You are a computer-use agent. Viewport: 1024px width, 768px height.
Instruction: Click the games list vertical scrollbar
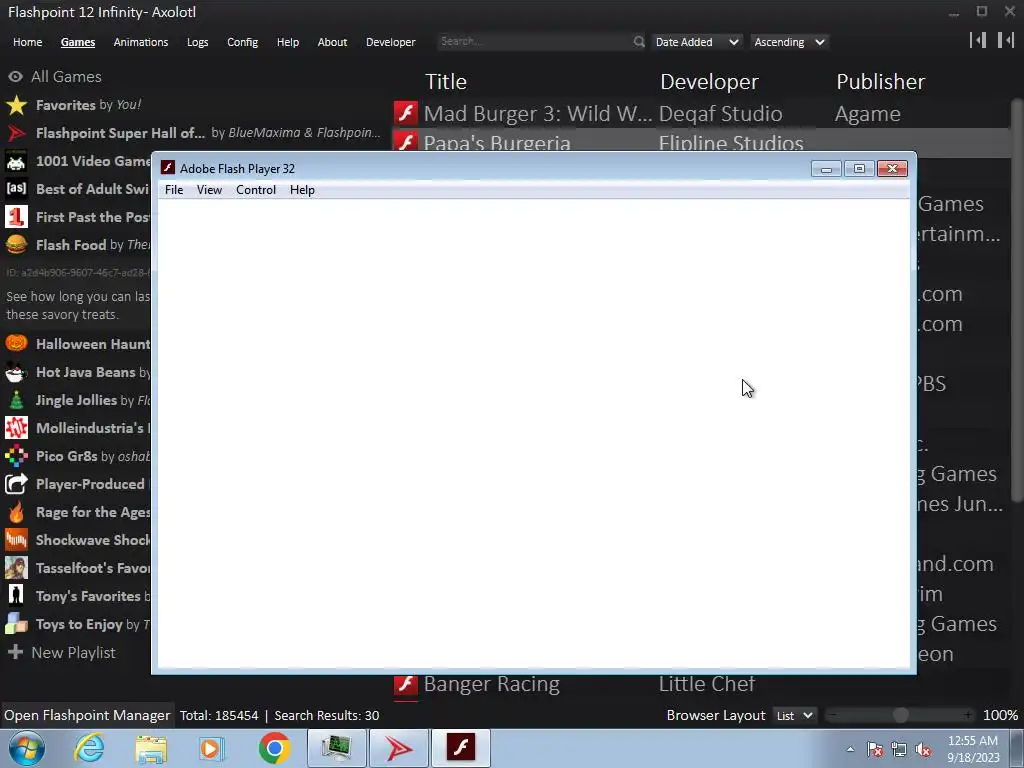point(1016,300)
